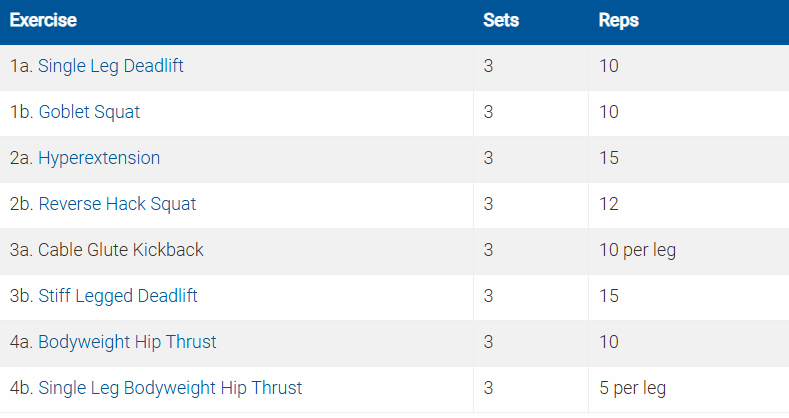Open the Hyperextension exercise link
Viewport: 789px width, 418px height.
pyautogui.click(x=99, y=158)
